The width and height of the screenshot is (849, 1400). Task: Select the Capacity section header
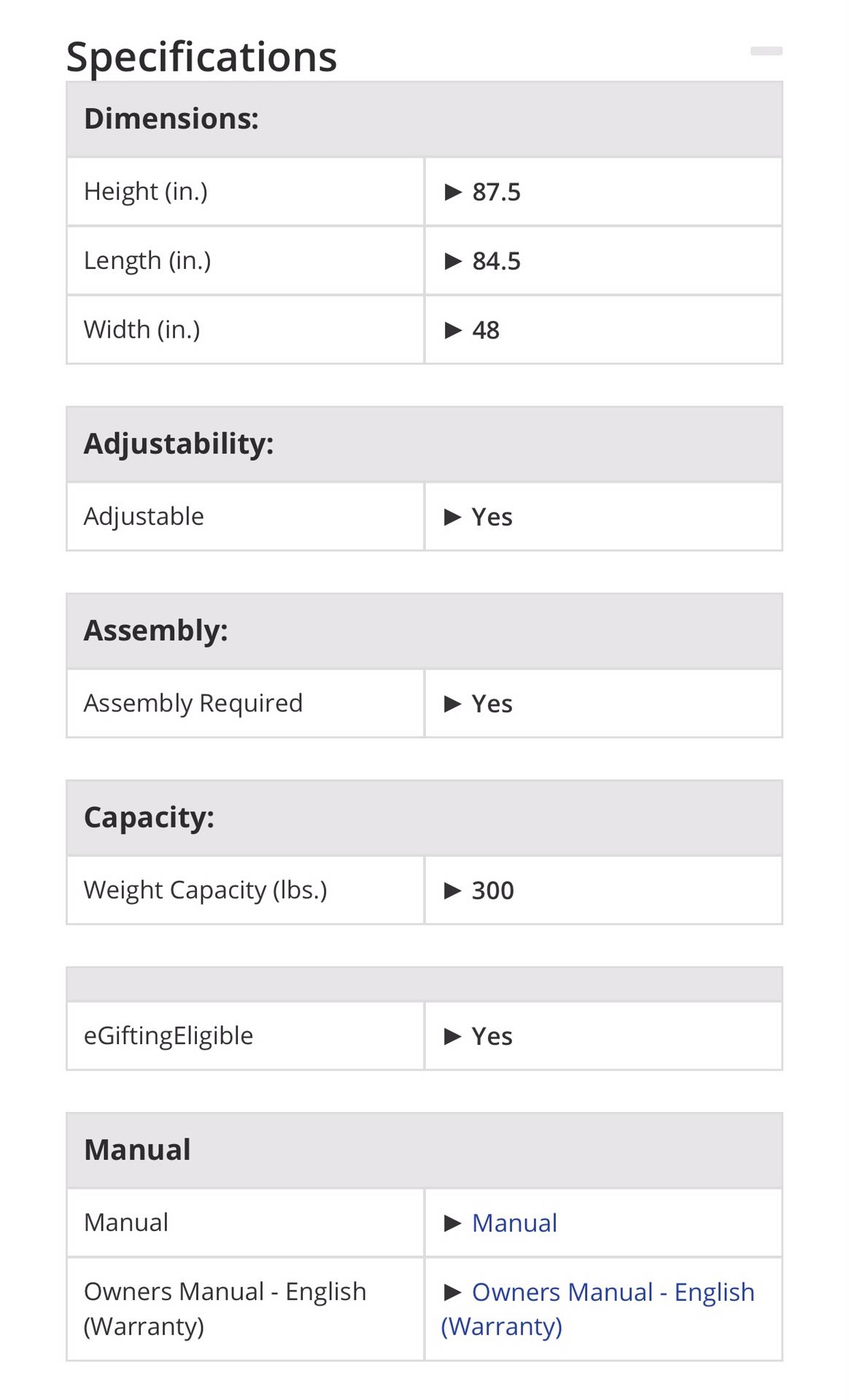tap(424, 817)
